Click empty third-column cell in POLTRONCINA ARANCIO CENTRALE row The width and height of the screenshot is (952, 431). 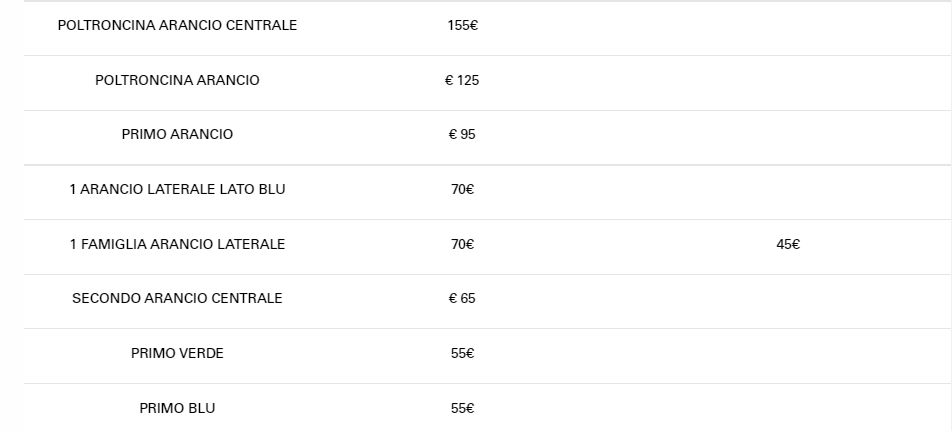[x=788, y=26]
